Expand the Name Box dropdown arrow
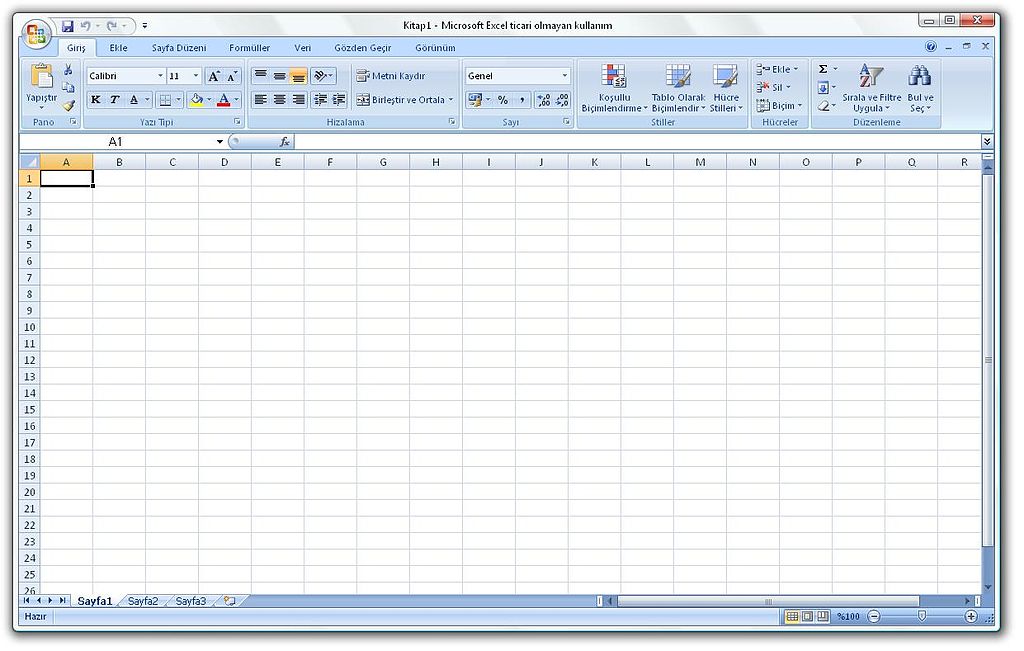The height and width of the screenshot is (651, 1024). click(220, 142)
